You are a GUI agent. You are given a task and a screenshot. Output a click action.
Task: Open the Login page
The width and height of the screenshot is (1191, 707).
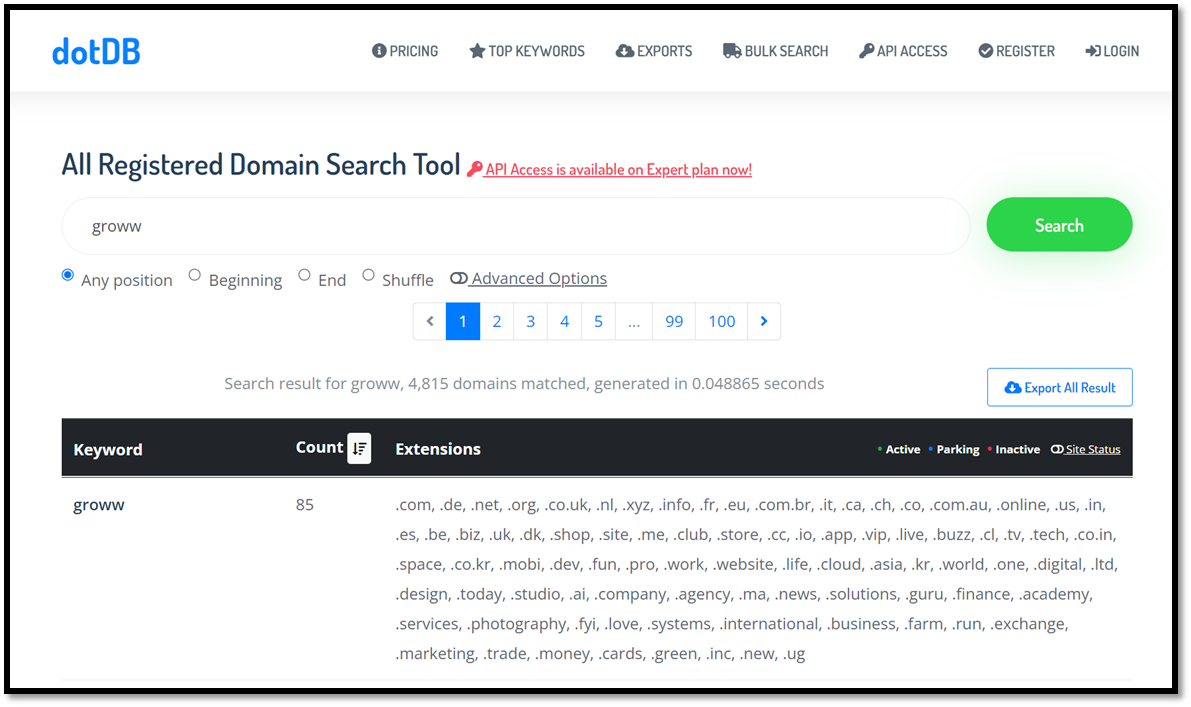click(1112, 51)
